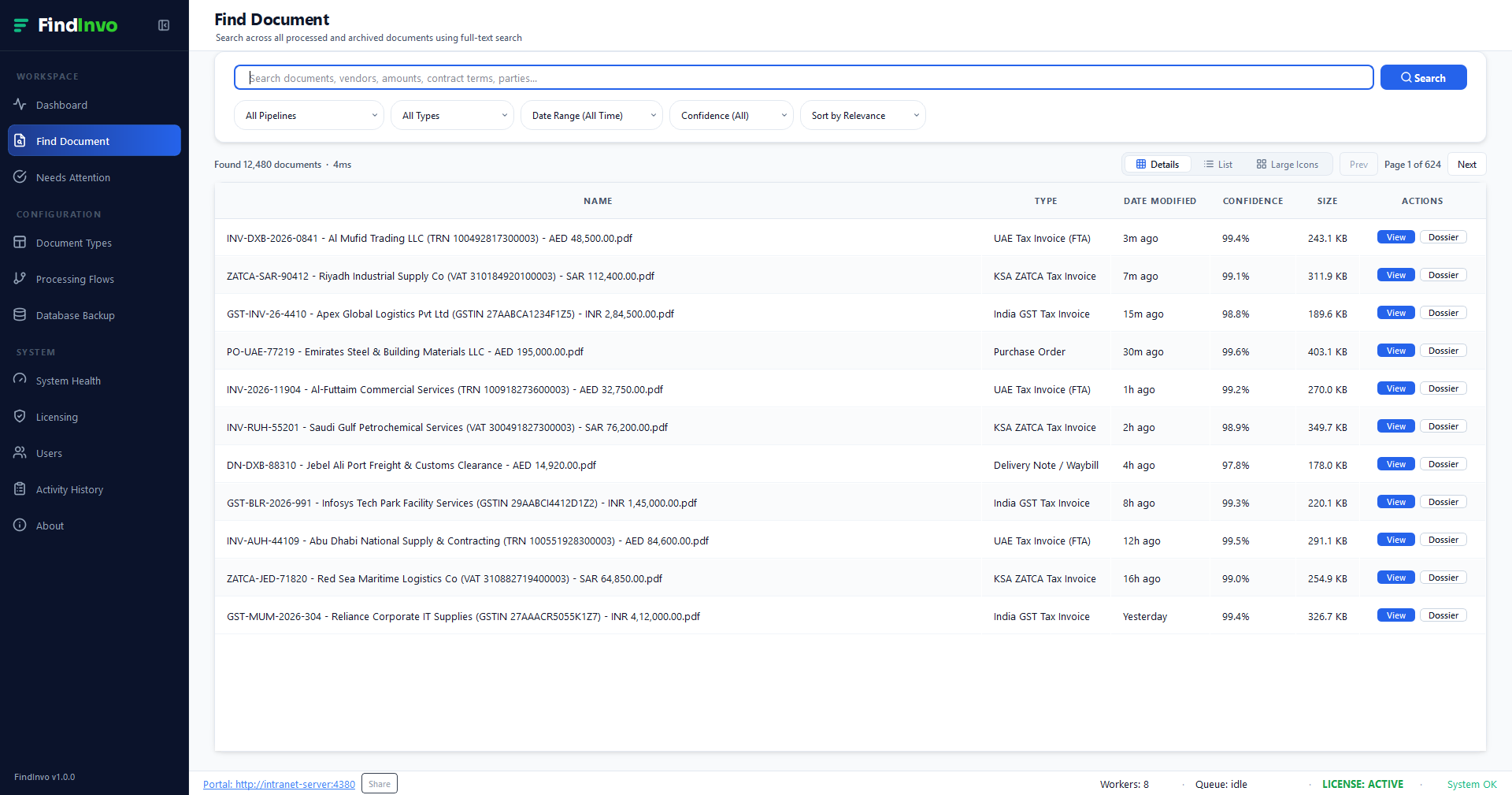The height and width of the screenshot is (795, 1512).
Task: View the INV-AUH-44109 Abu Dhabi invoice
Action: pyautogui.click(x=1396, y=540)
